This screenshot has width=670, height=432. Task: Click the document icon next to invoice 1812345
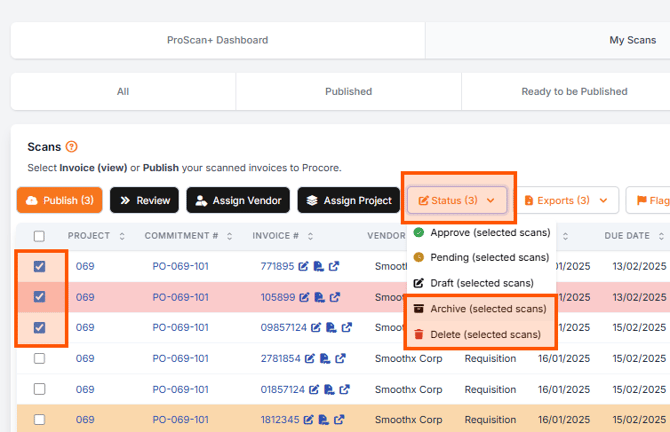coord(324,420)
